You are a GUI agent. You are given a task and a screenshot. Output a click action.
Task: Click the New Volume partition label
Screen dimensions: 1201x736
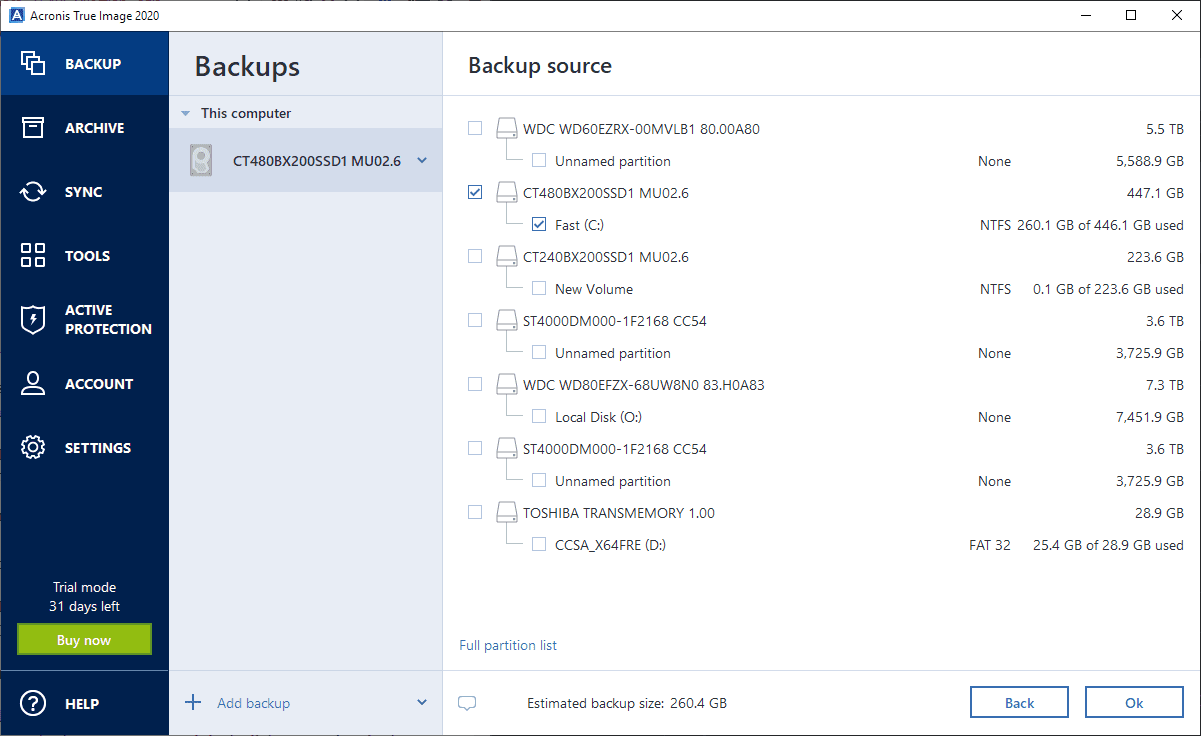pyautogui.click(x=594, y=289)
